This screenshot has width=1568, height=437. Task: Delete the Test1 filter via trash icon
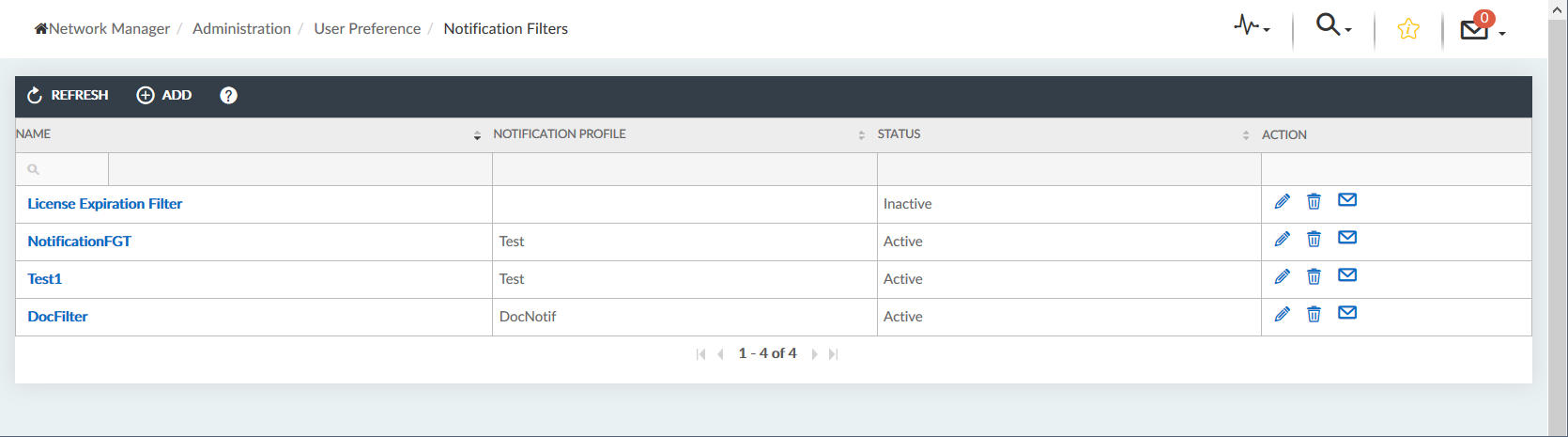[1314, 276]
